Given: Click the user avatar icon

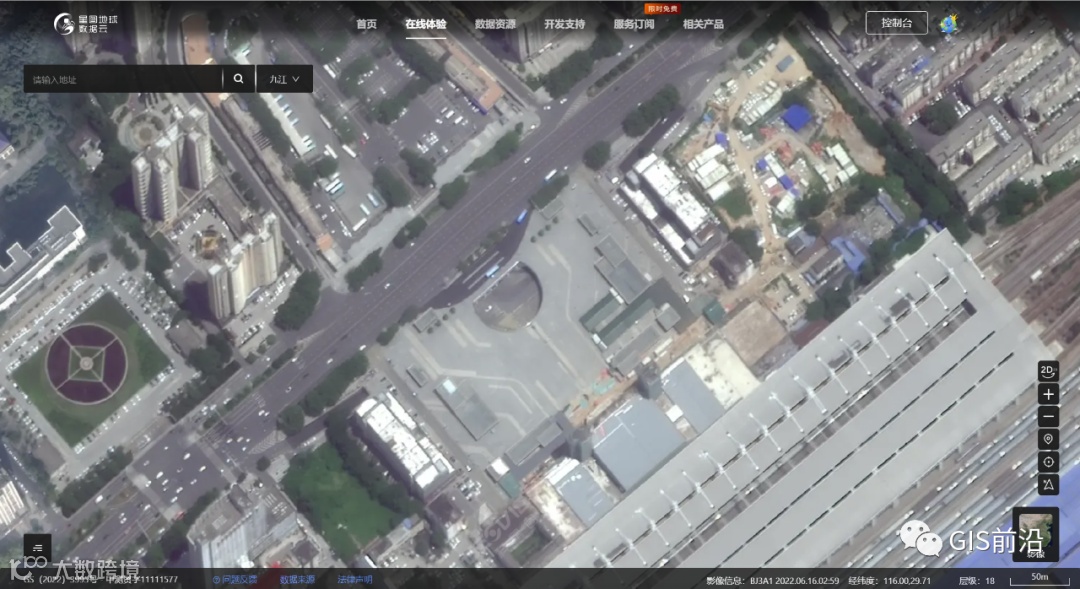Looking at the screenshot, I should (x=950, y=23).
